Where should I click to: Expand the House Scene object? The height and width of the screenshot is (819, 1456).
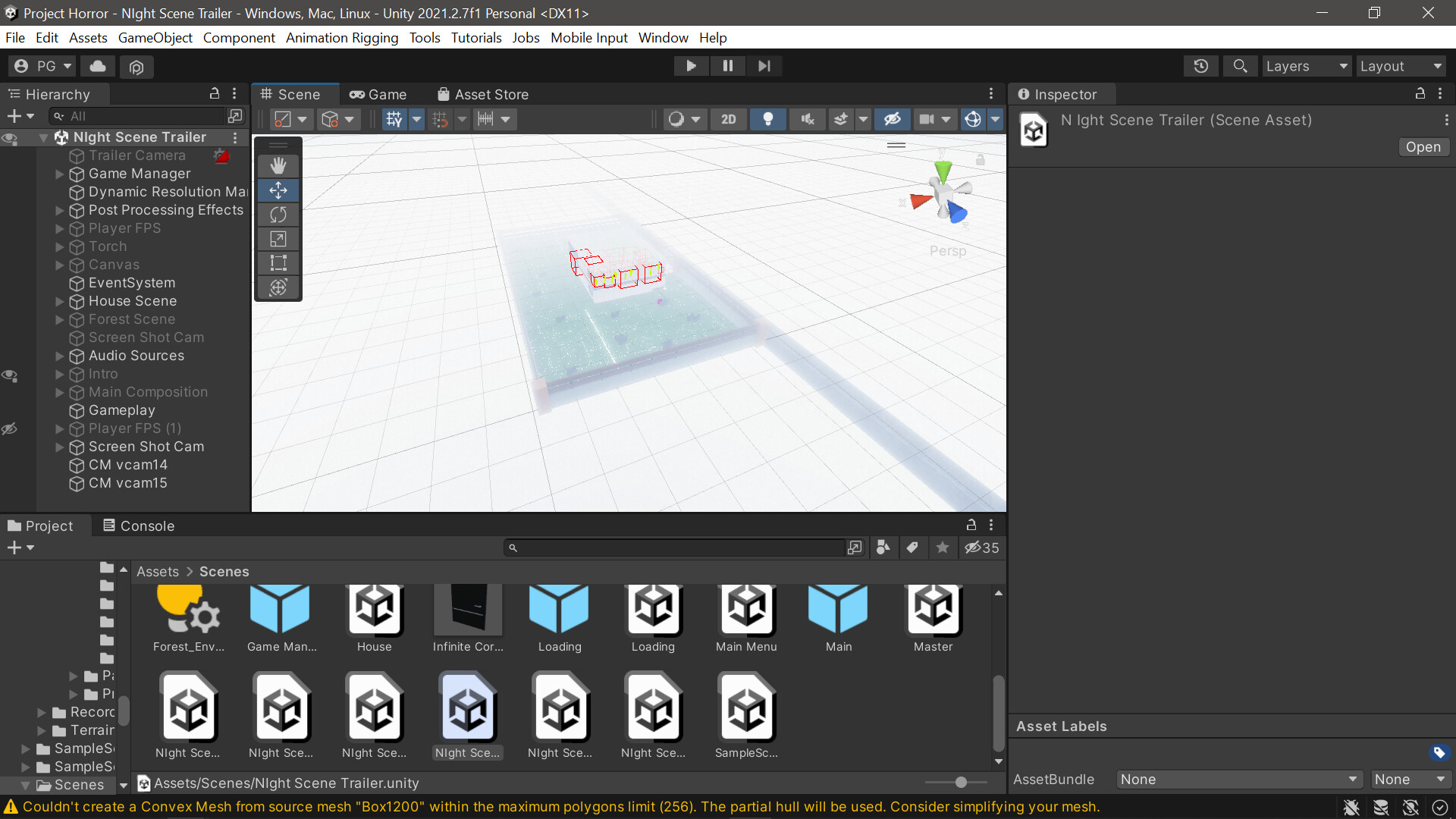pos(60,301)
